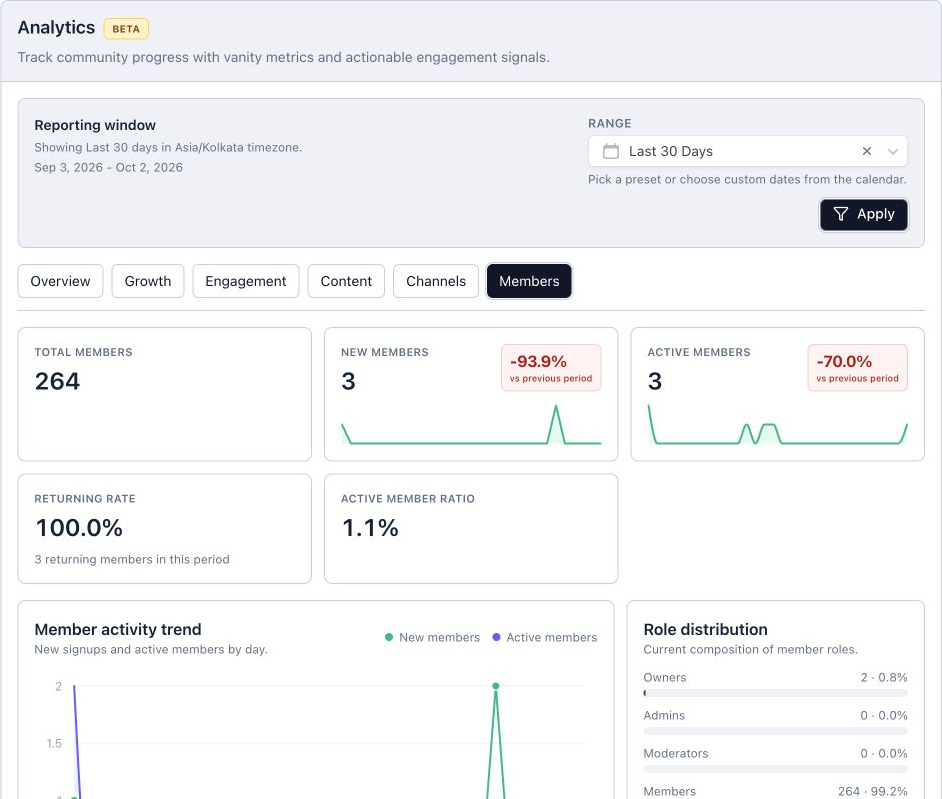The width and height of the screenshot is (942, 799).
Task: Click the calendar icon in Range field
Action: (610, 151)
